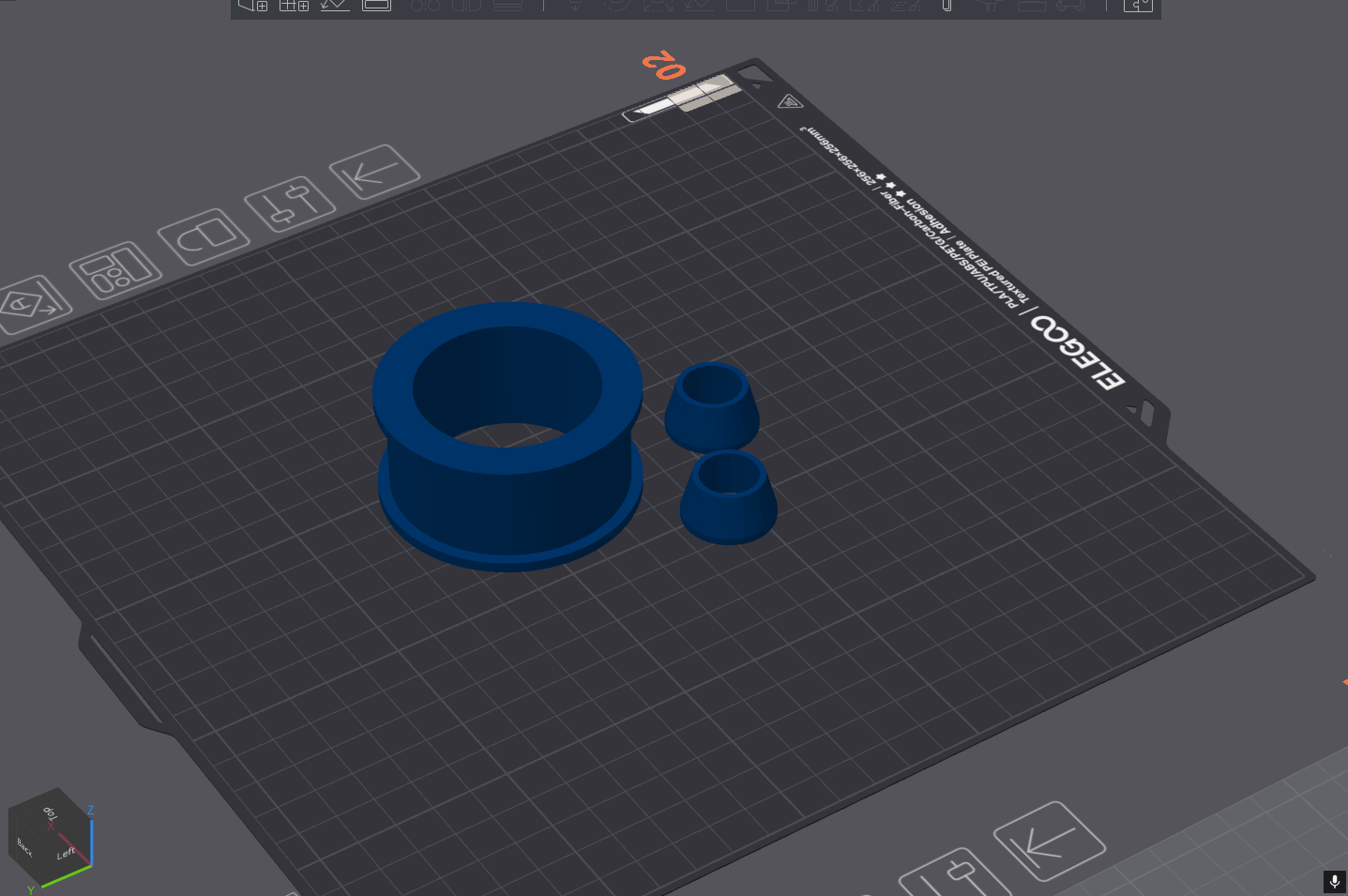The image size is (1348, 896).
Task: Click the plate name bar beside 02
Action: click(681, 98)
